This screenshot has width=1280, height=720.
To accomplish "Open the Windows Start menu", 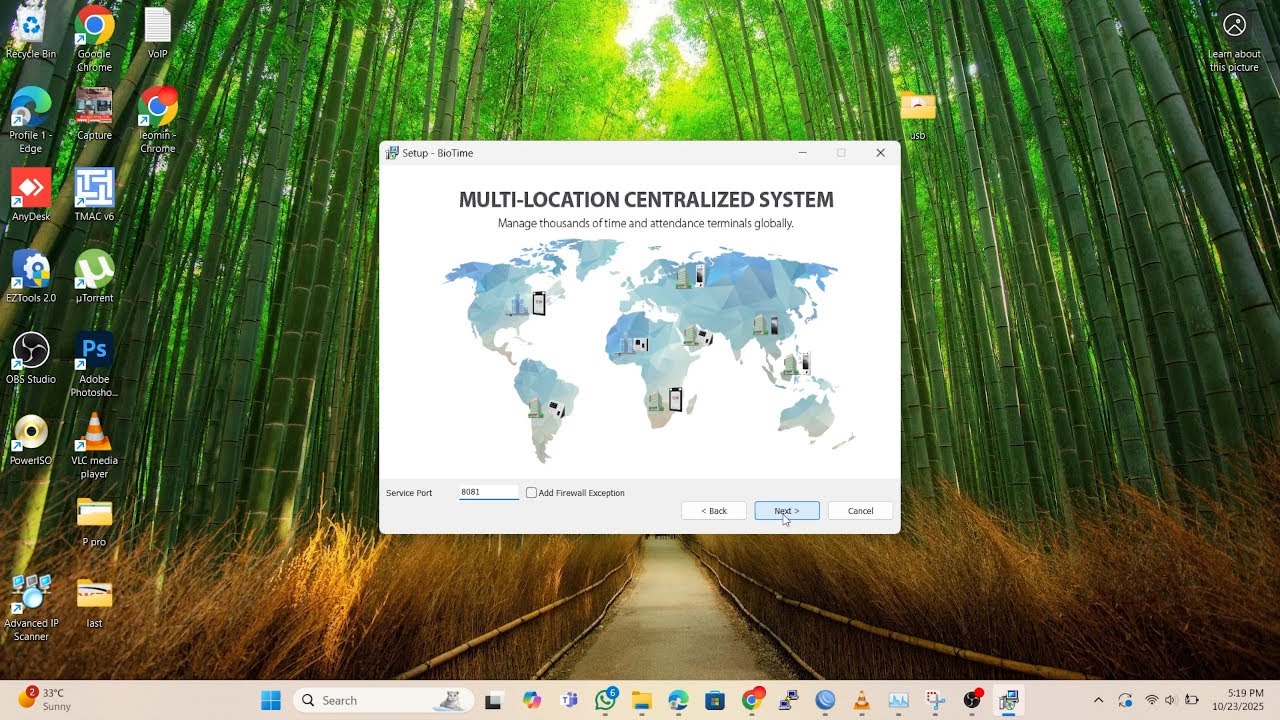I will (271, 700).
